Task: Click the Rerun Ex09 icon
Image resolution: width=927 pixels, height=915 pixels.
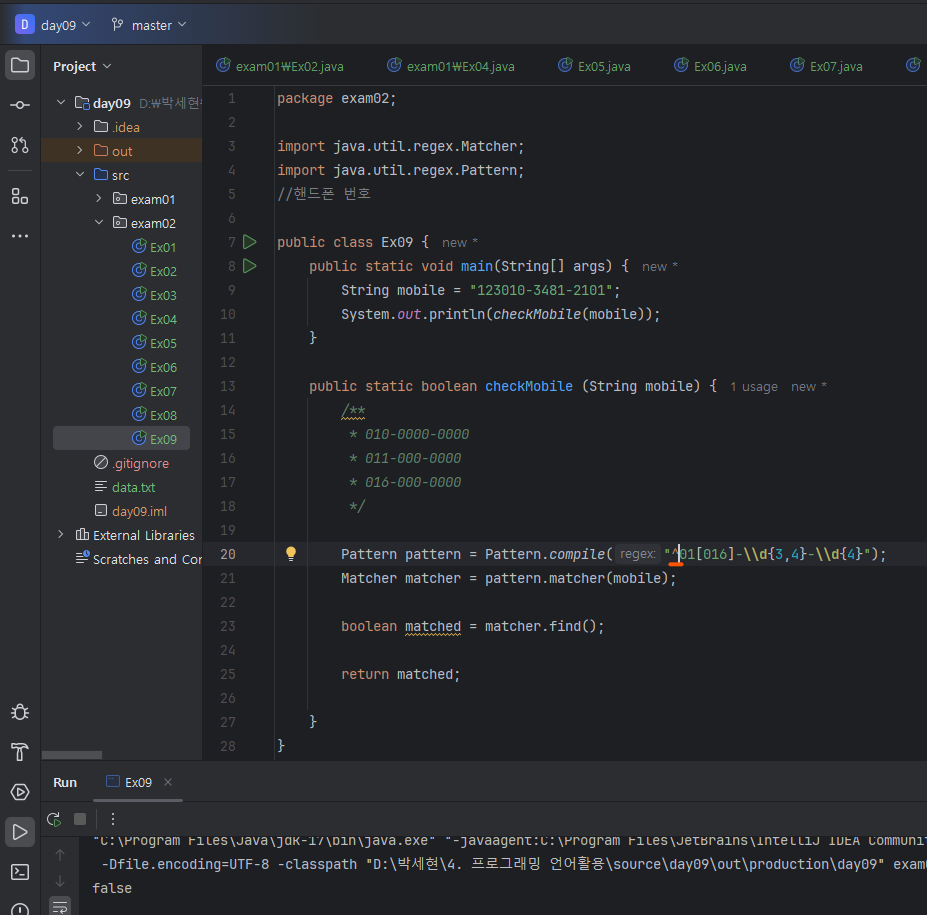Action: [54, 818]
